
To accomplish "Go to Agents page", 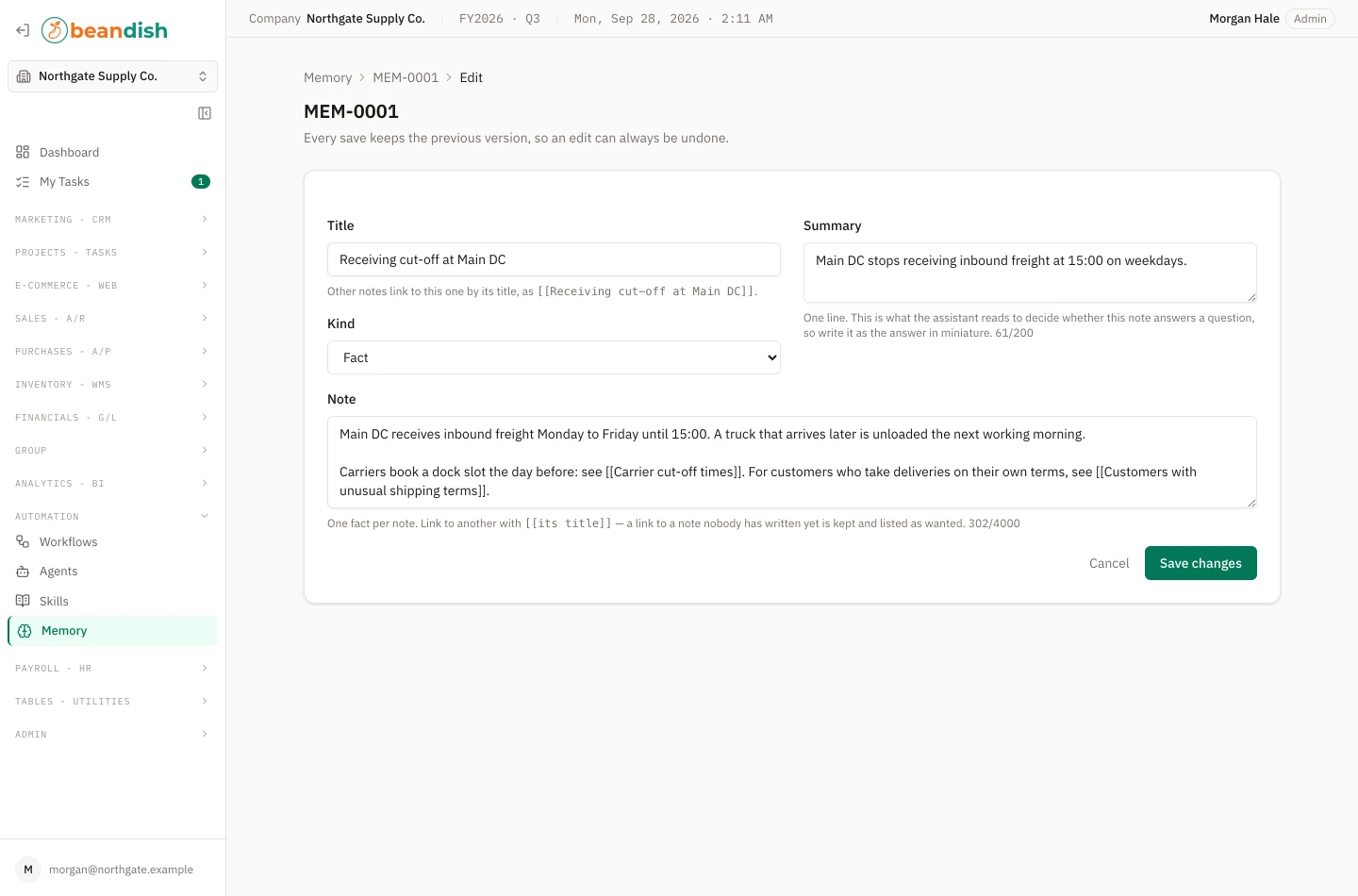I will (112, 572).
